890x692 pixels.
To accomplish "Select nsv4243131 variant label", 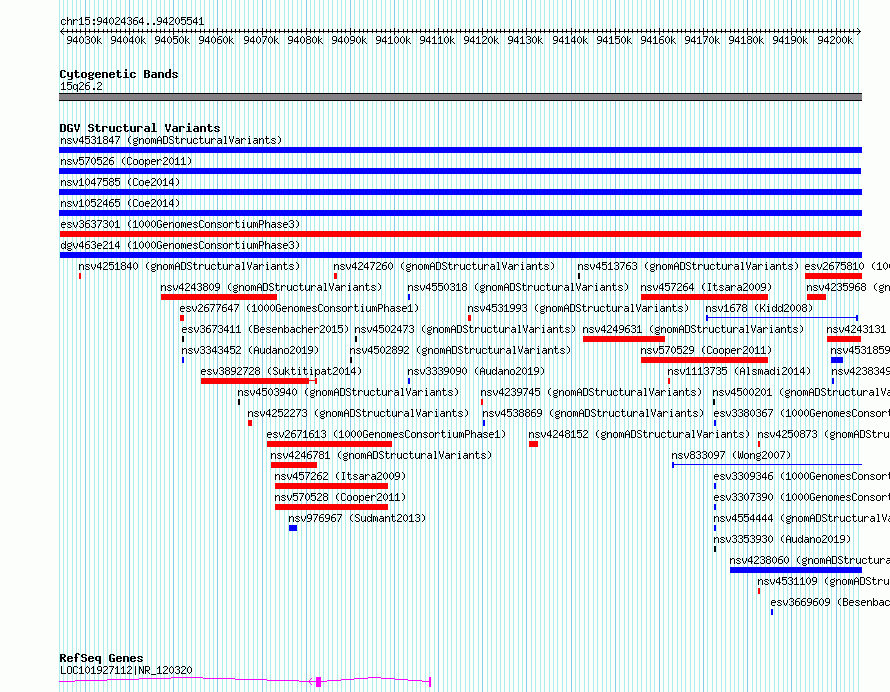I will 856,329.
